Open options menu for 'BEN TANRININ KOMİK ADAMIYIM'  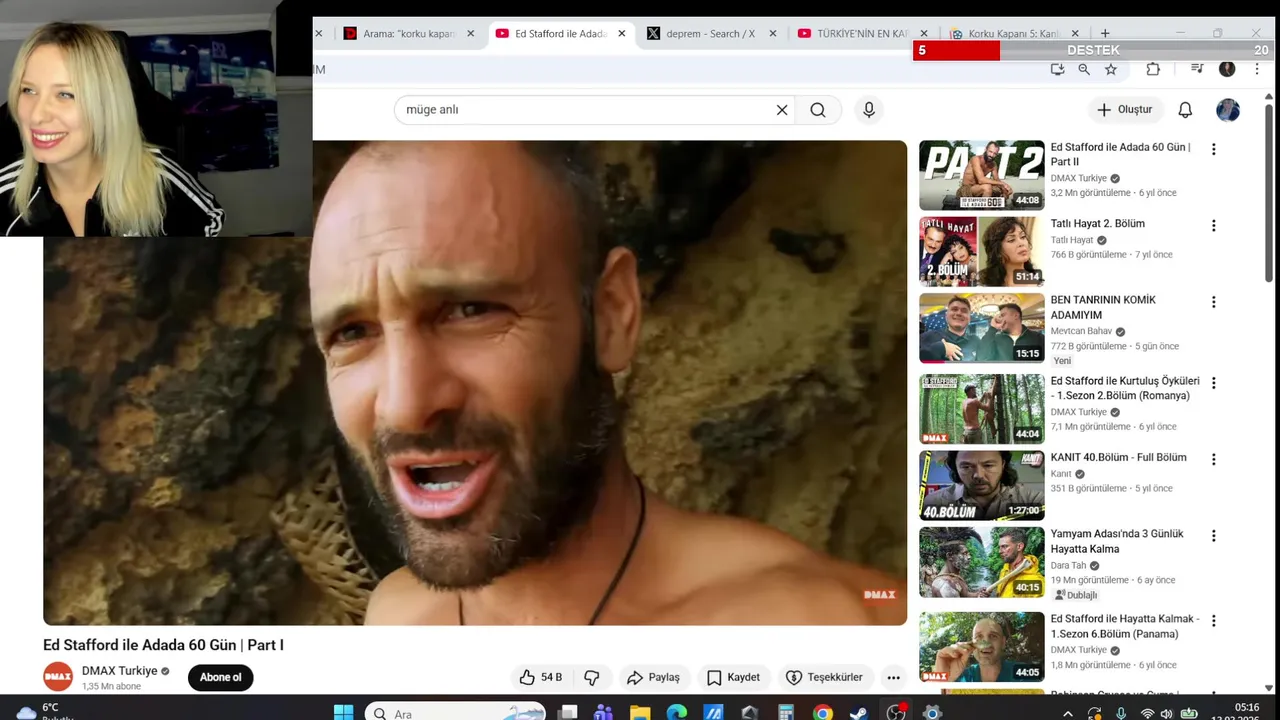point(1214,302)
